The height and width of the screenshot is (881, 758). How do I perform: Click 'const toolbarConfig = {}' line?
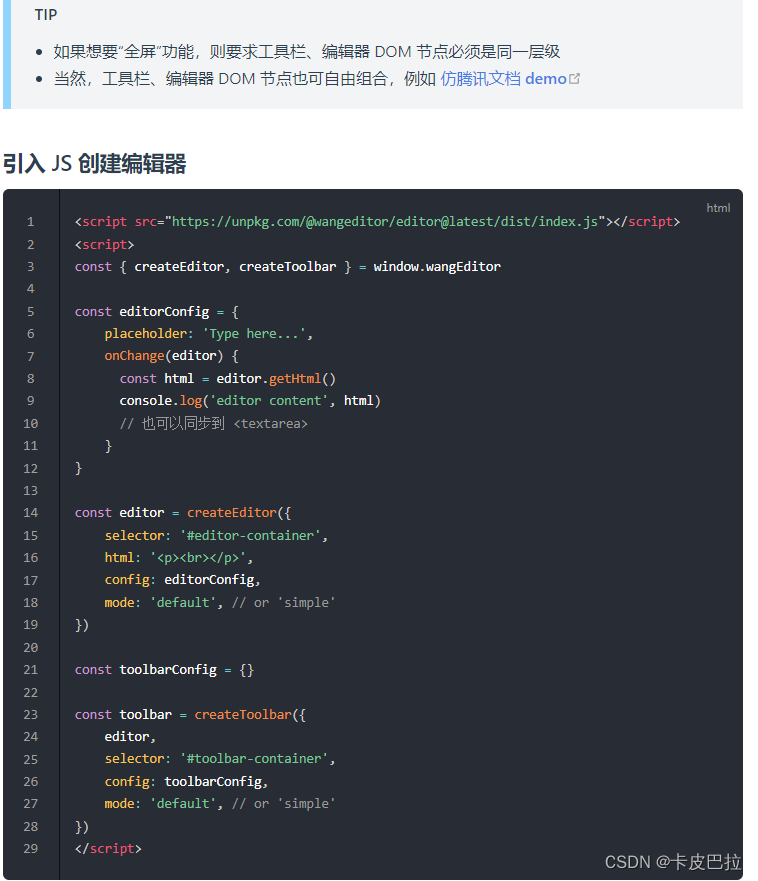tap(164, 670)
